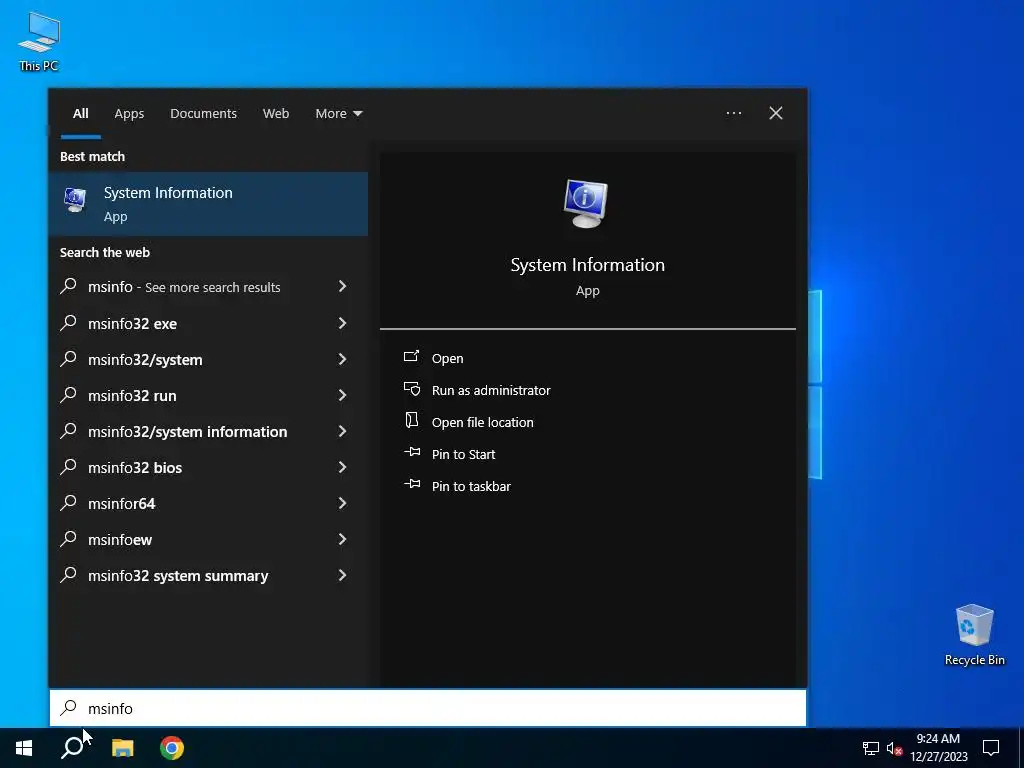Click the magnifier icon beside msinfo32 exe
Image resolution: width=1024 pixels, height=768 pixels.
(x=69, y=323)
